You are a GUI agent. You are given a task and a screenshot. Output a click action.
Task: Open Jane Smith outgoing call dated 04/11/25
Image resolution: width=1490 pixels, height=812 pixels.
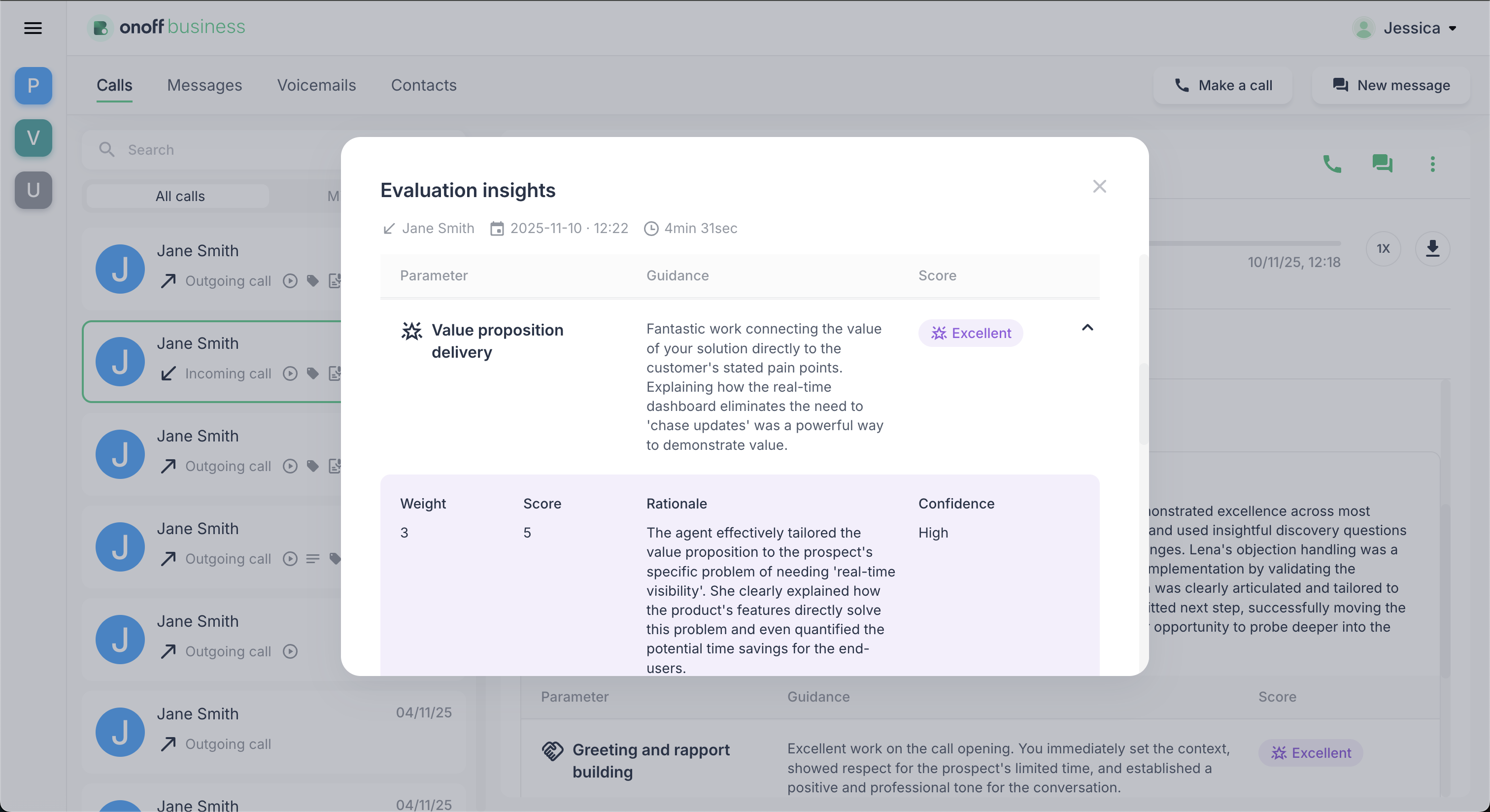click(273, 732)
